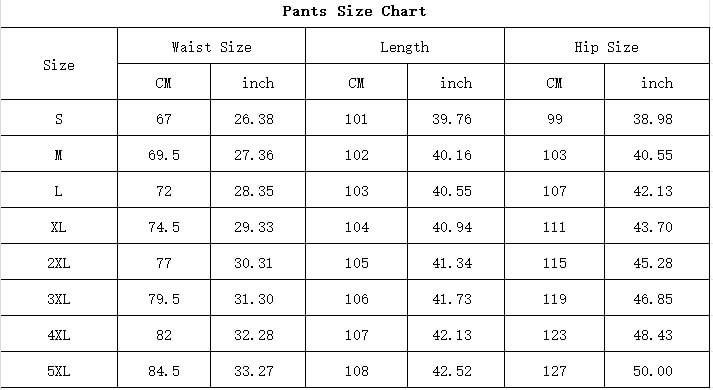
Task: Click the Size header cell
Action: click(59, 65)
